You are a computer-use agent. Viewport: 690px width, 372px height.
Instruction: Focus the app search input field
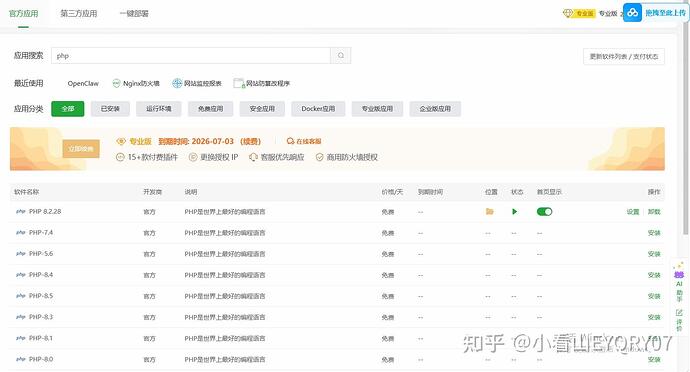(191, 56)
